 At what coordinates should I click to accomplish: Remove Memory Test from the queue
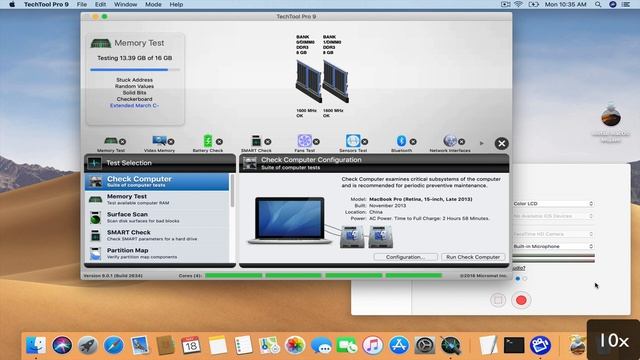pos(122,142)
